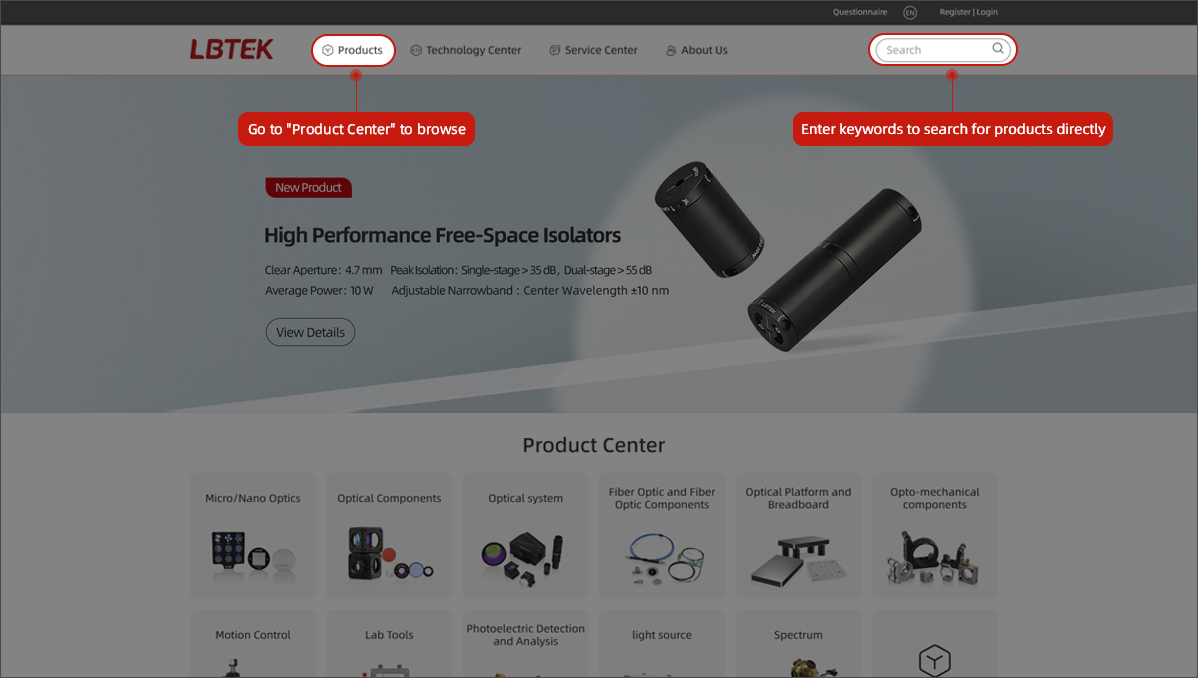The width and height of the screenshot is (1198, 678).
Task: Click the View Details button
Action: click(310, 332)
